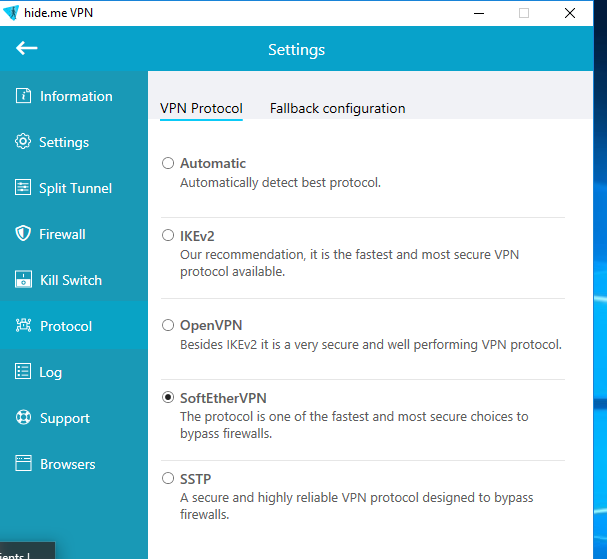Click the Kill Switch sidebar icon
The width and height of the screenshot is (607, 559).
coord(23,280)
